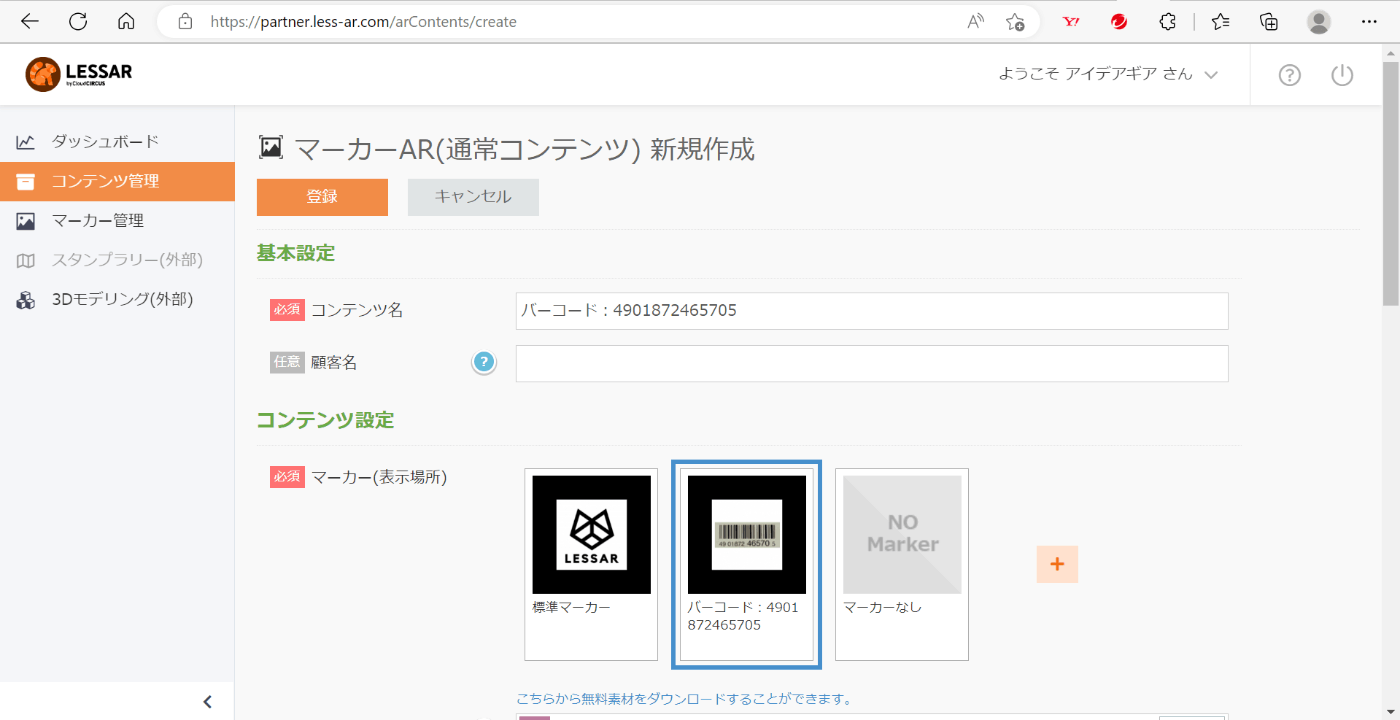Click the キャンセル button
The image size is (1400, 720).
(x=473, y=197)
